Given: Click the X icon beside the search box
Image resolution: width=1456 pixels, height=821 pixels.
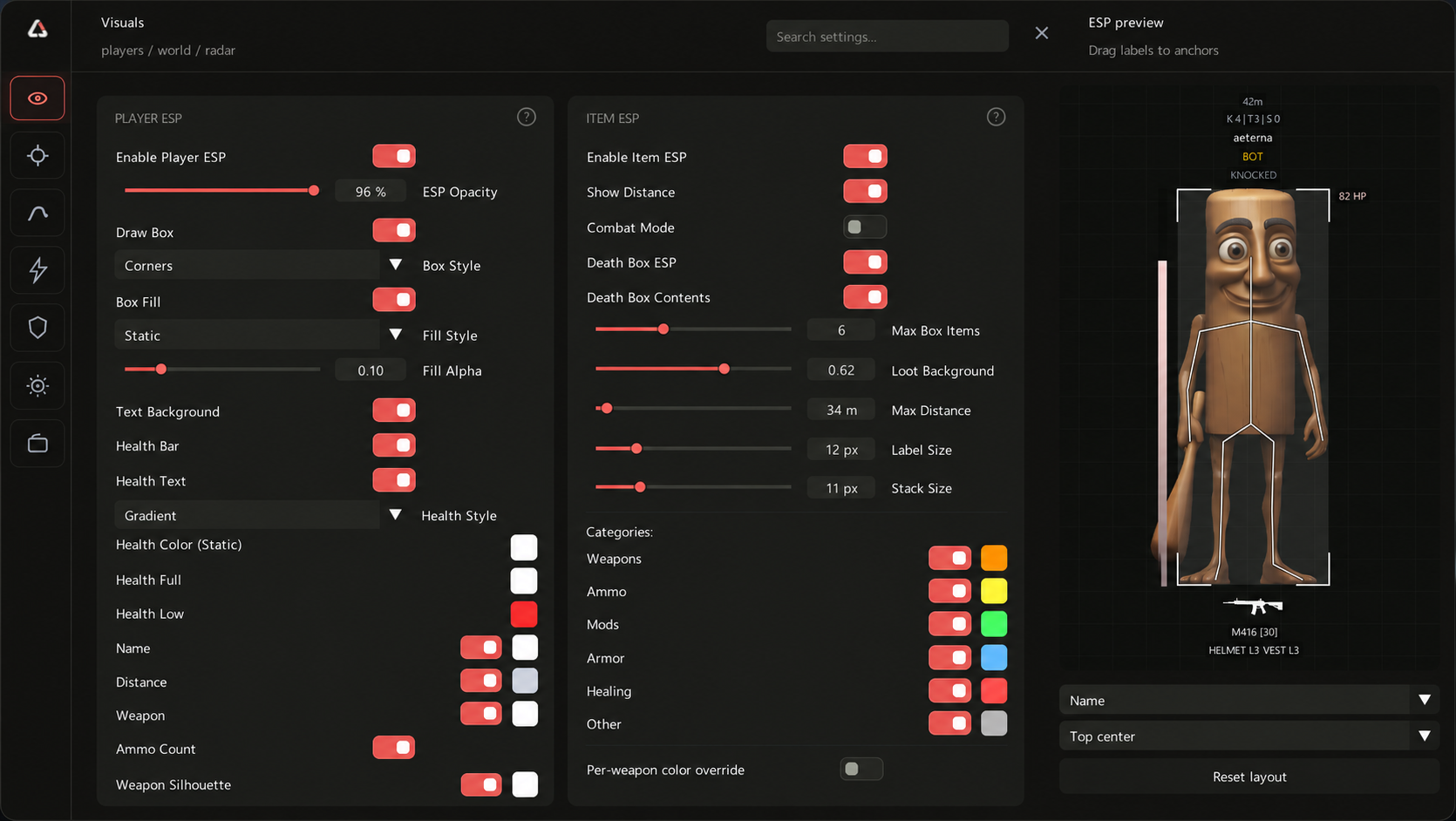Looking at the screenshot, I should tap(1042, 33).
